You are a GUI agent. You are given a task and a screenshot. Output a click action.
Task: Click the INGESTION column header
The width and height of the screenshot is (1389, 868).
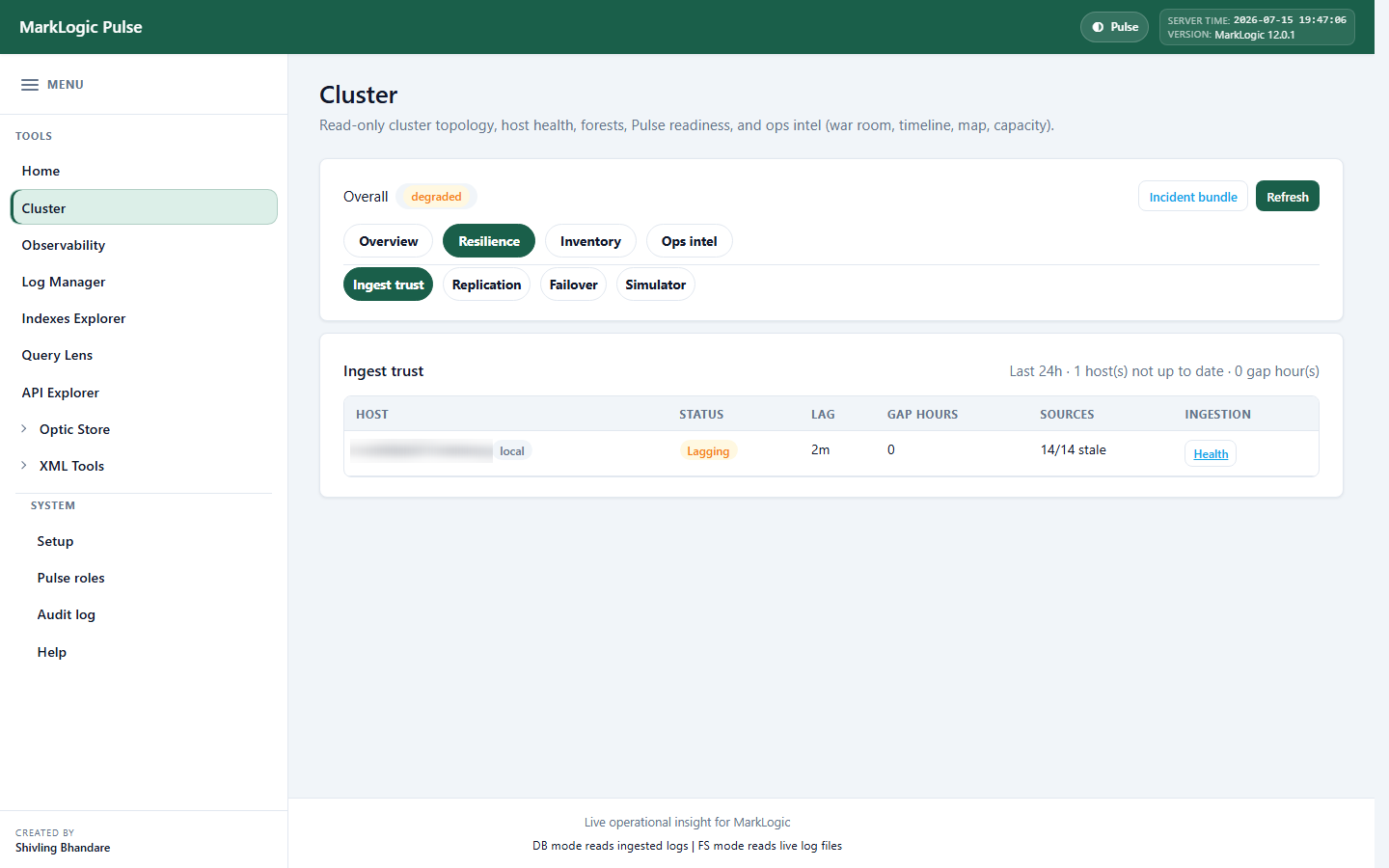1217,415
